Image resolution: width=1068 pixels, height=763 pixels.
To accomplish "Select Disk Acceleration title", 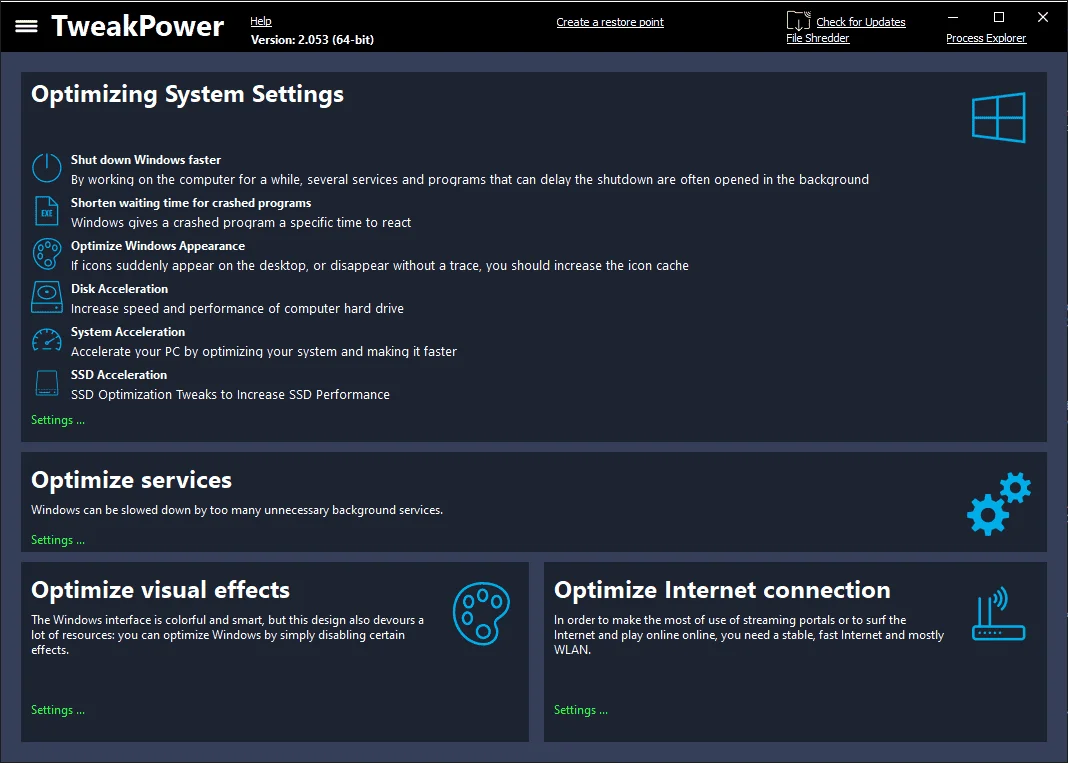I will point(119,288).
